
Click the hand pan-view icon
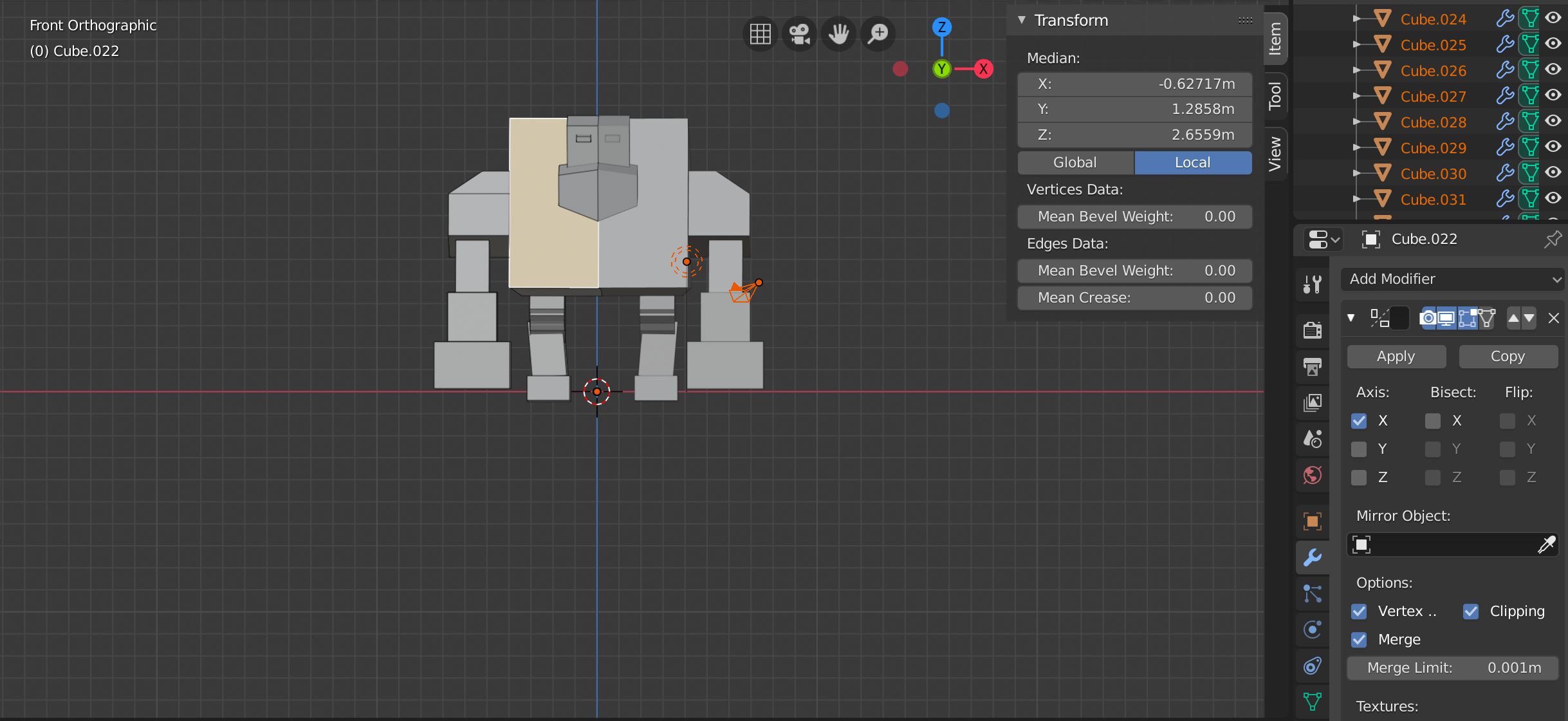click(x=838, y=33)
